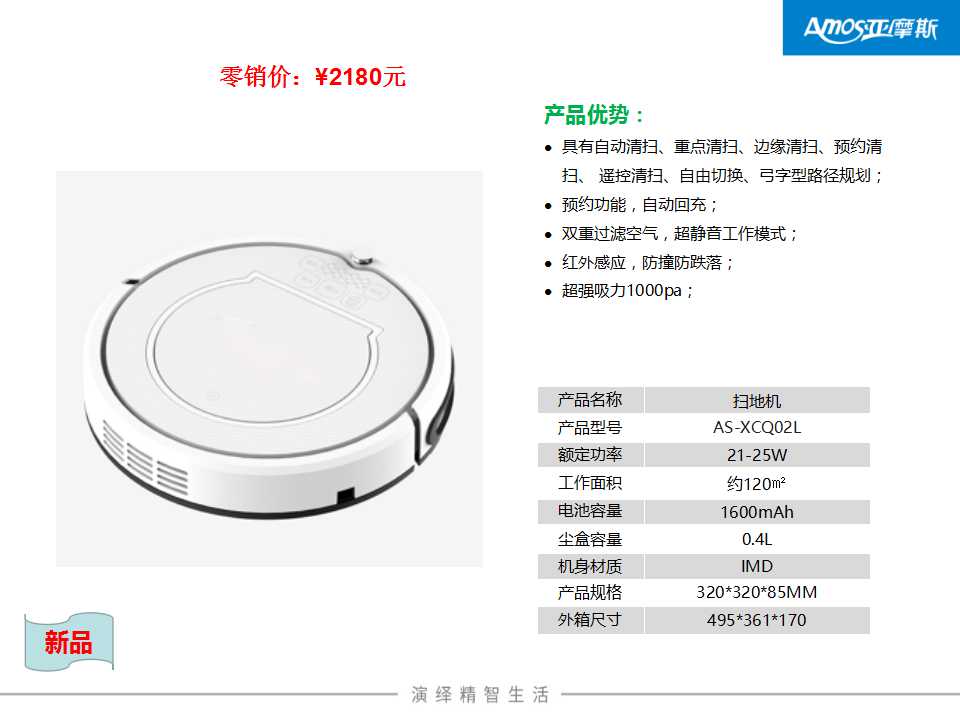The image size is (960, 720).
Task: Click the red 新品 badge
Action: [x=69, y=642]
